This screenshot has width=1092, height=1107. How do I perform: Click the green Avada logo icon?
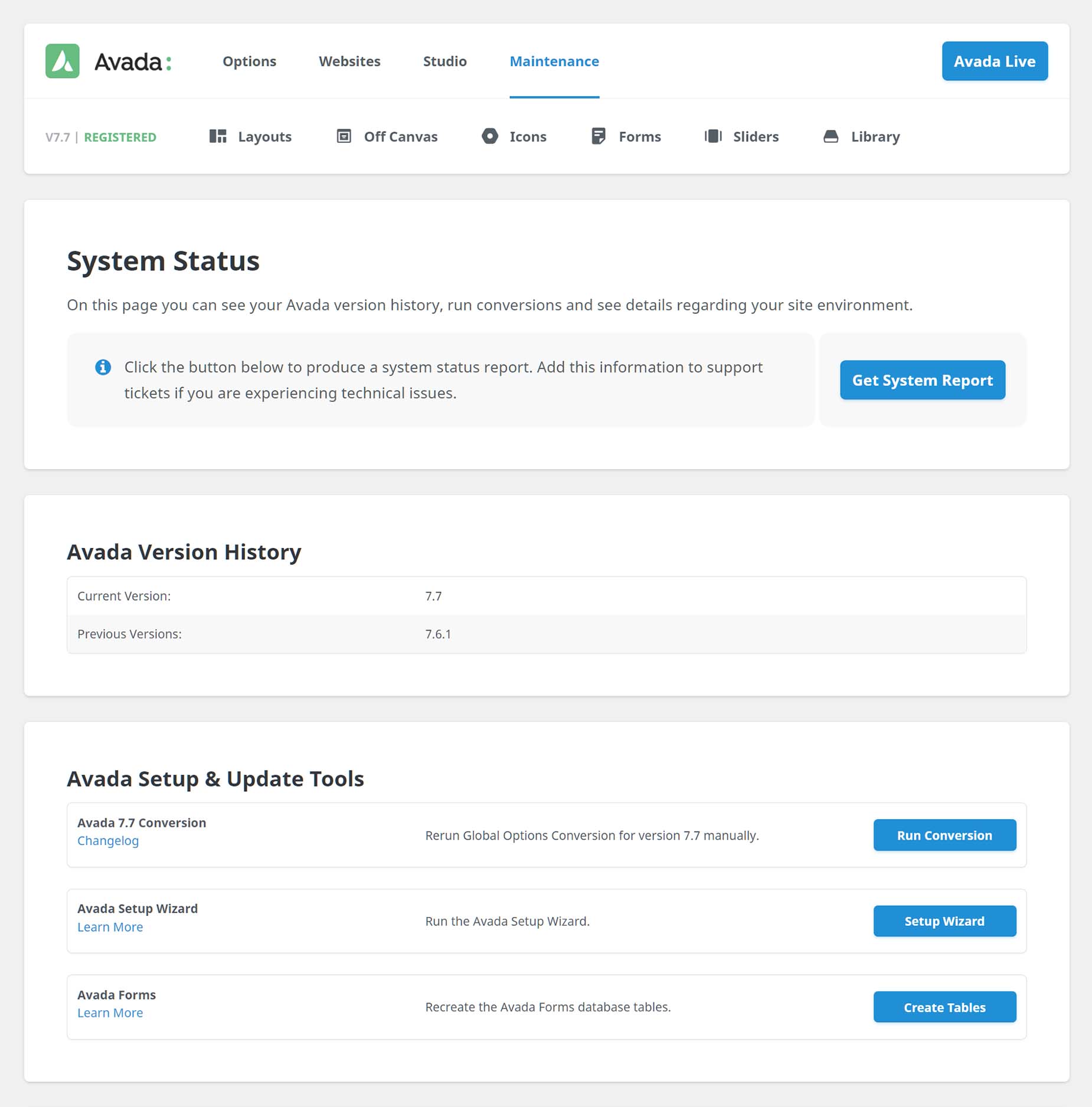tap(63, 61)
